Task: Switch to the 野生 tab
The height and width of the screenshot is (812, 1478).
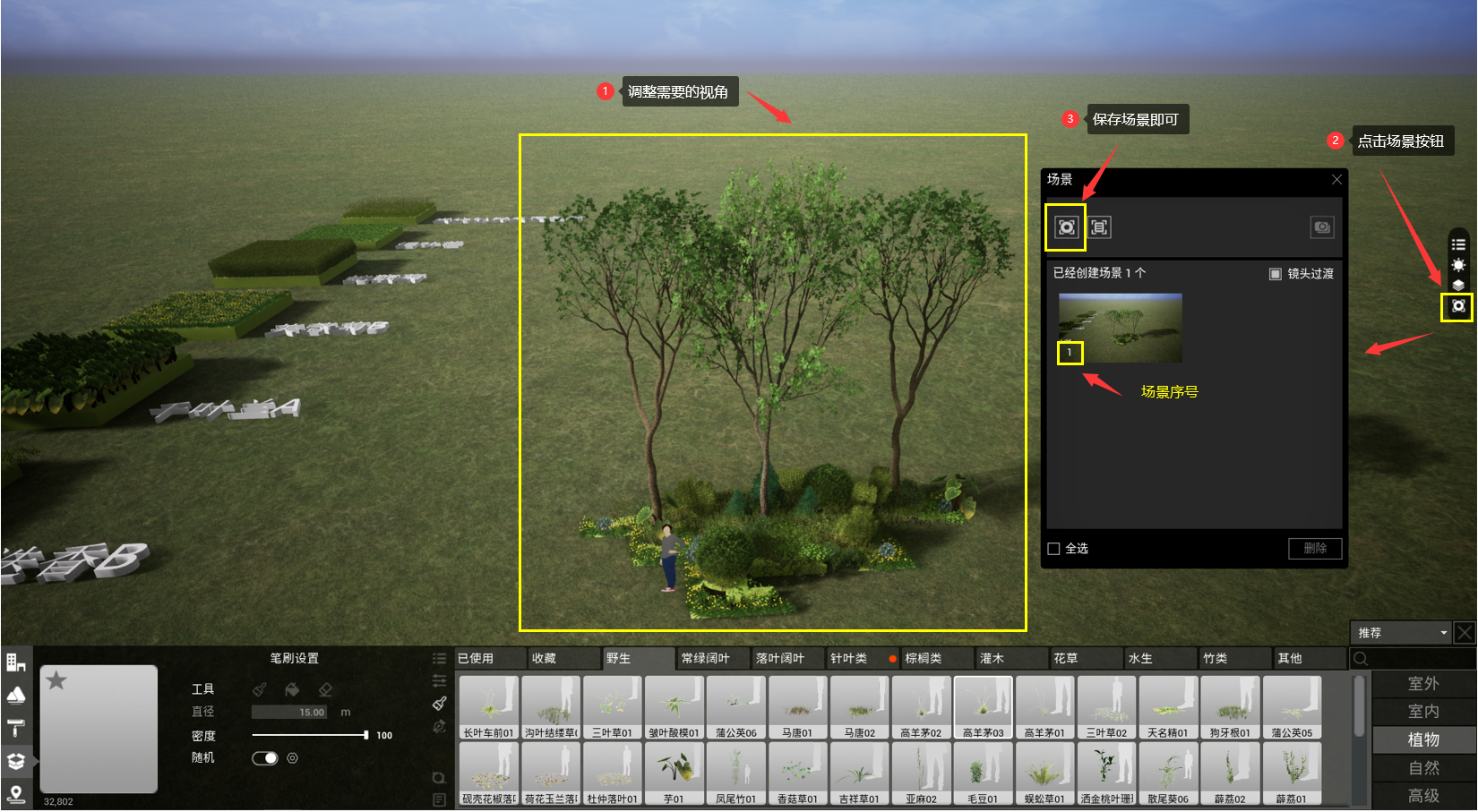Action: pyautogui.click(x=639, y=659)
